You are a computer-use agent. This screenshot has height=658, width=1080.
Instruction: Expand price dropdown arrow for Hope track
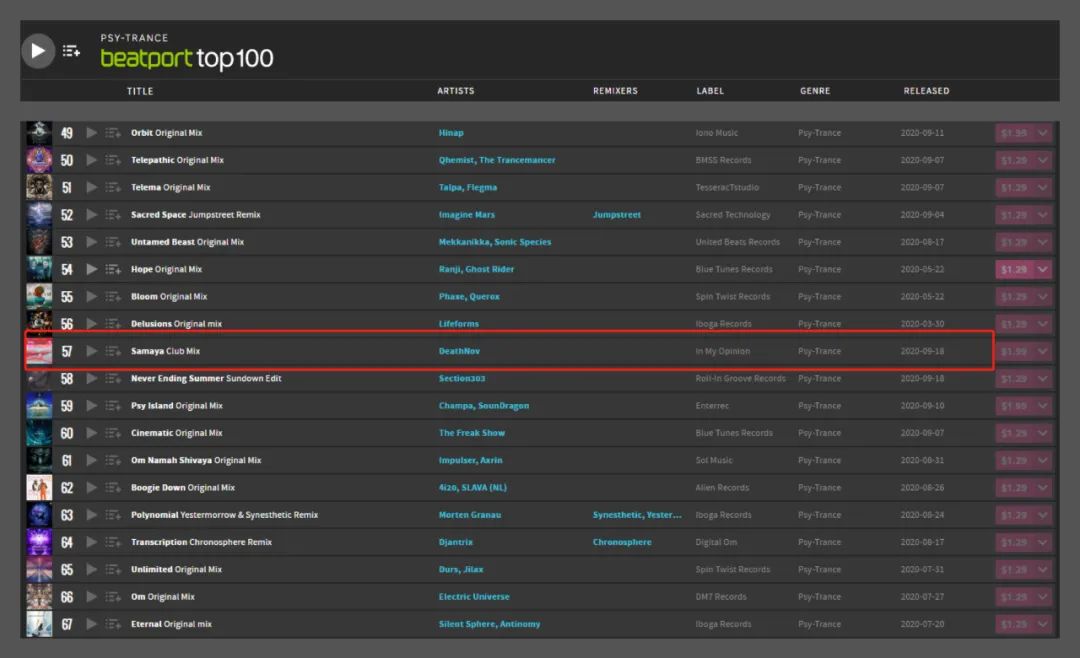click(x=1043, y=269)
